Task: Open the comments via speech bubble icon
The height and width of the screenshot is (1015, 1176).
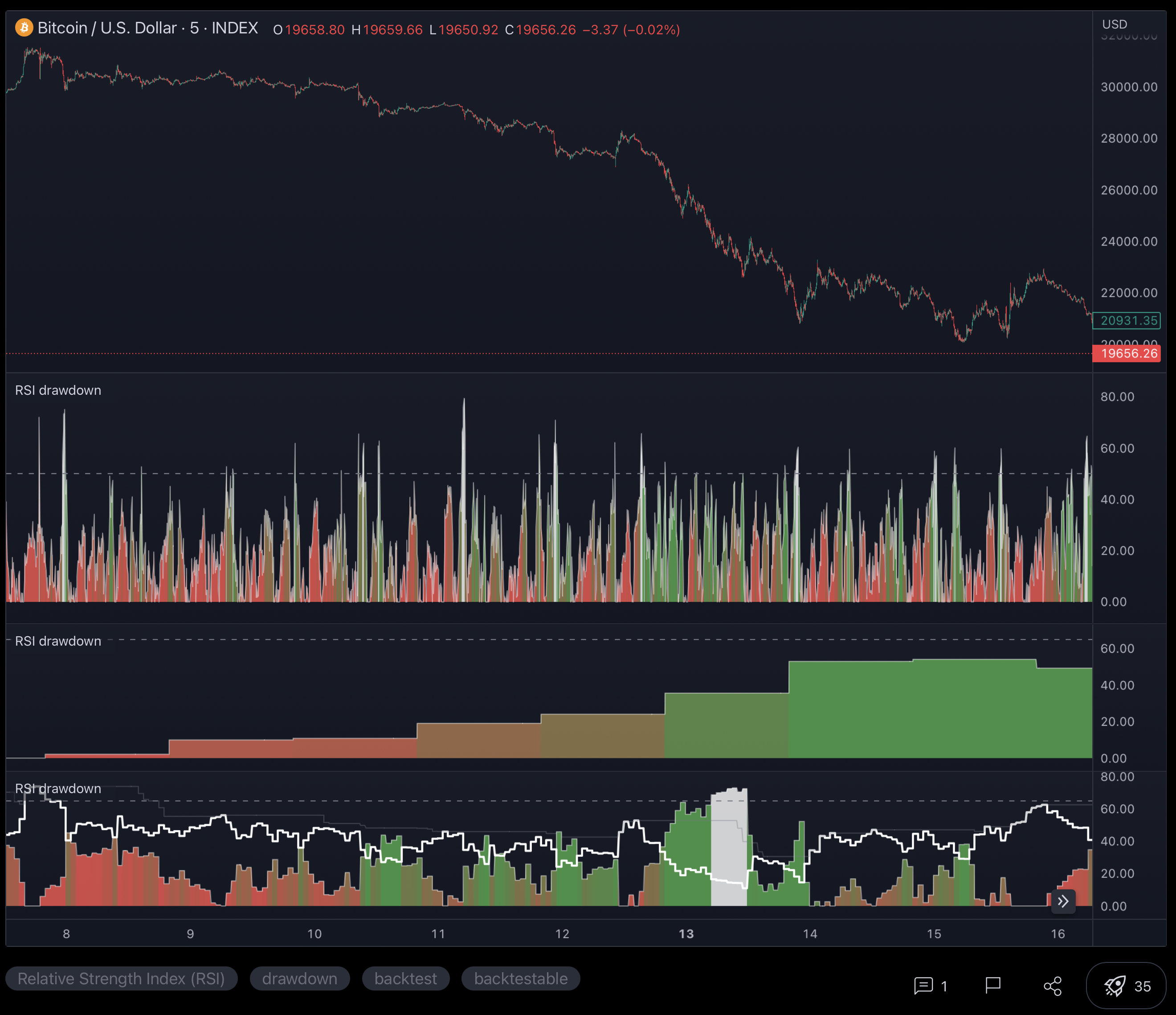Action: [923, 986]
